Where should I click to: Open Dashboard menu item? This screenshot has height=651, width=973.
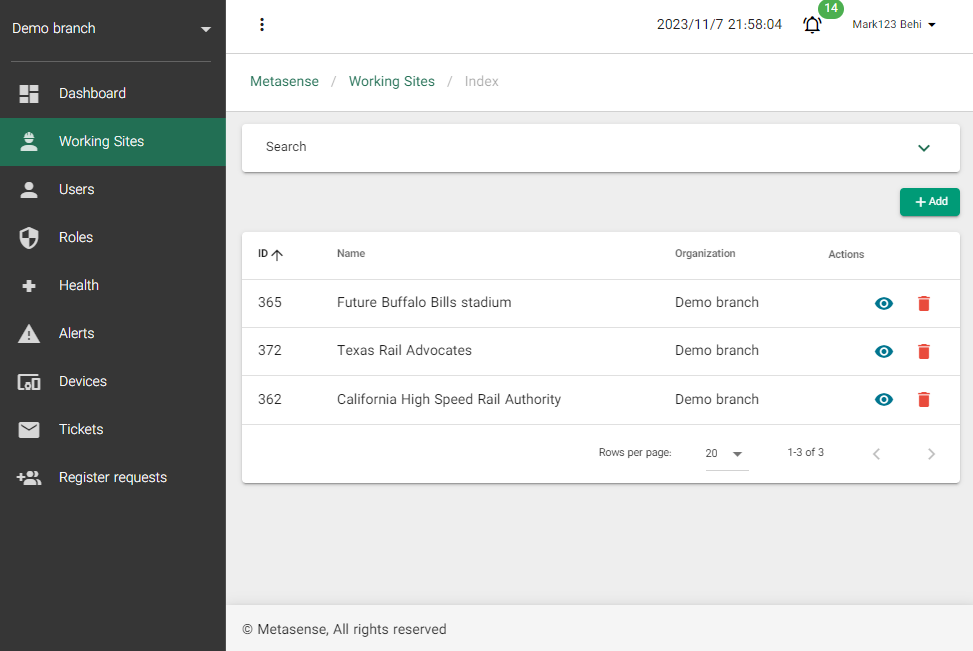[x=112, y=94]
